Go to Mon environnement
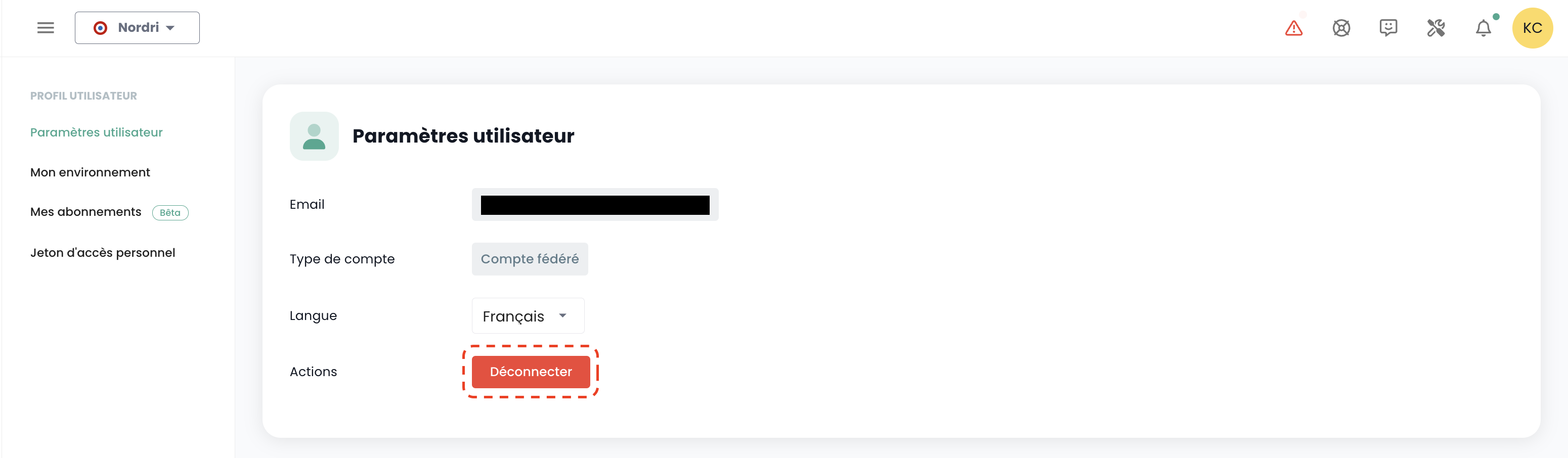The width and height of the screenshot is (1568, 458). (90, 173)
